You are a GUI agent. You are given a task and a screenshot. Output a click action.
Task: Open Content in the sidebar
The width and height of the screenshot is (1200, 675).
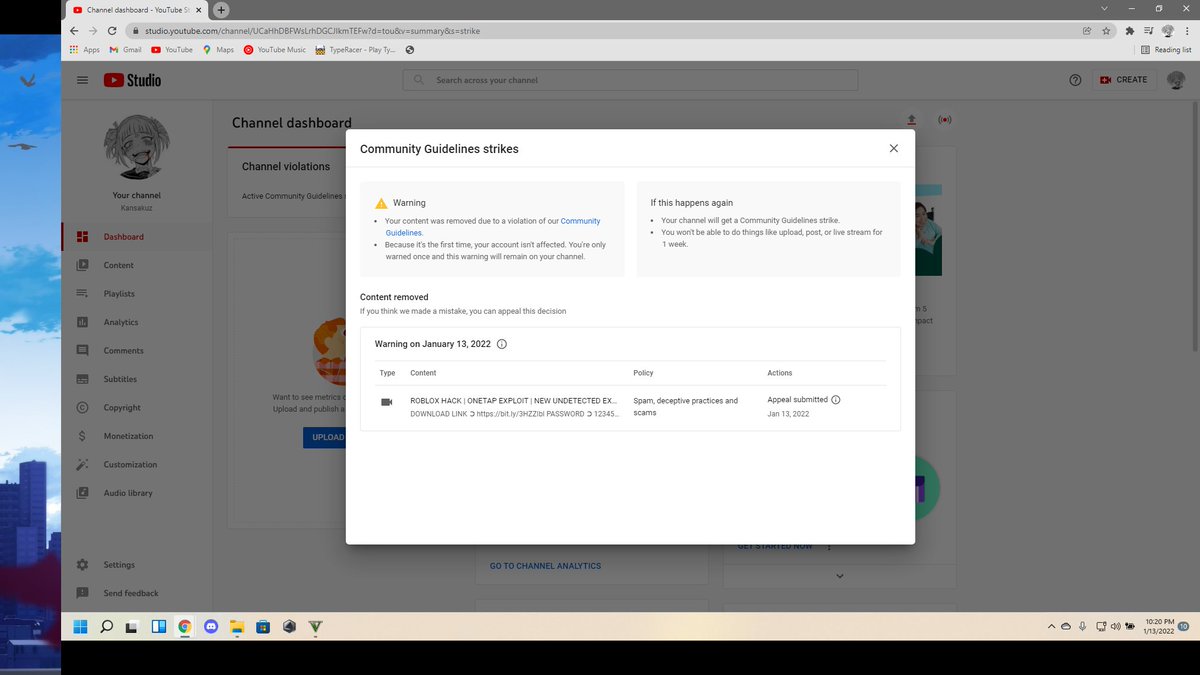click(x=137, y=265)
